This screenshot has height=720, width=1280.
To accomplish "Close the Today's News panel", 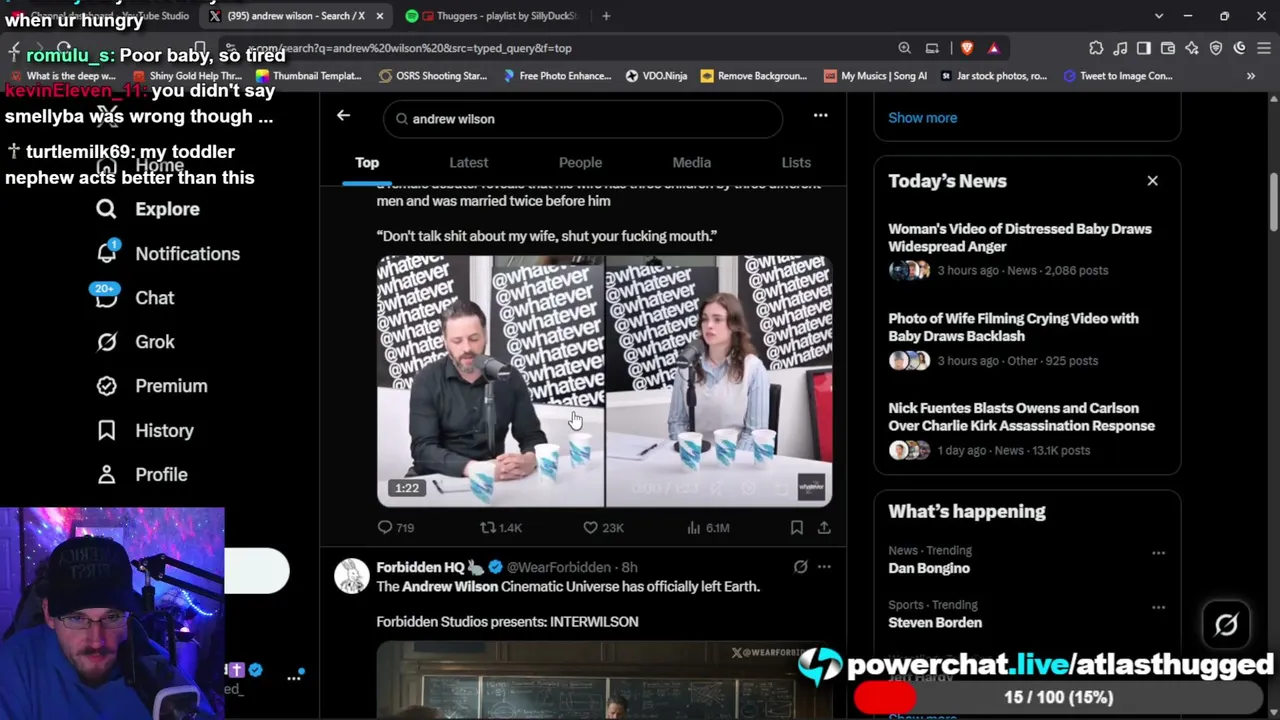I will coord(1152,181).
